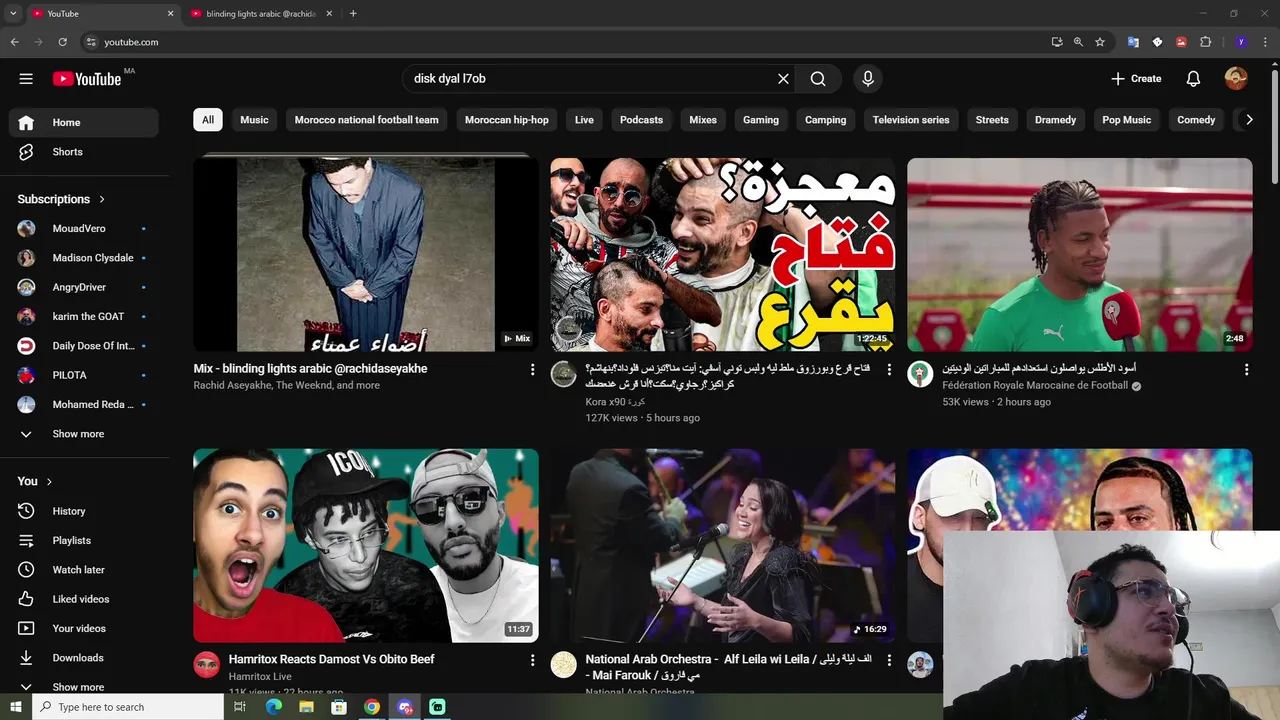
Task: Open the YouTube hamburger guide menu
Action: tap(26, 79)
